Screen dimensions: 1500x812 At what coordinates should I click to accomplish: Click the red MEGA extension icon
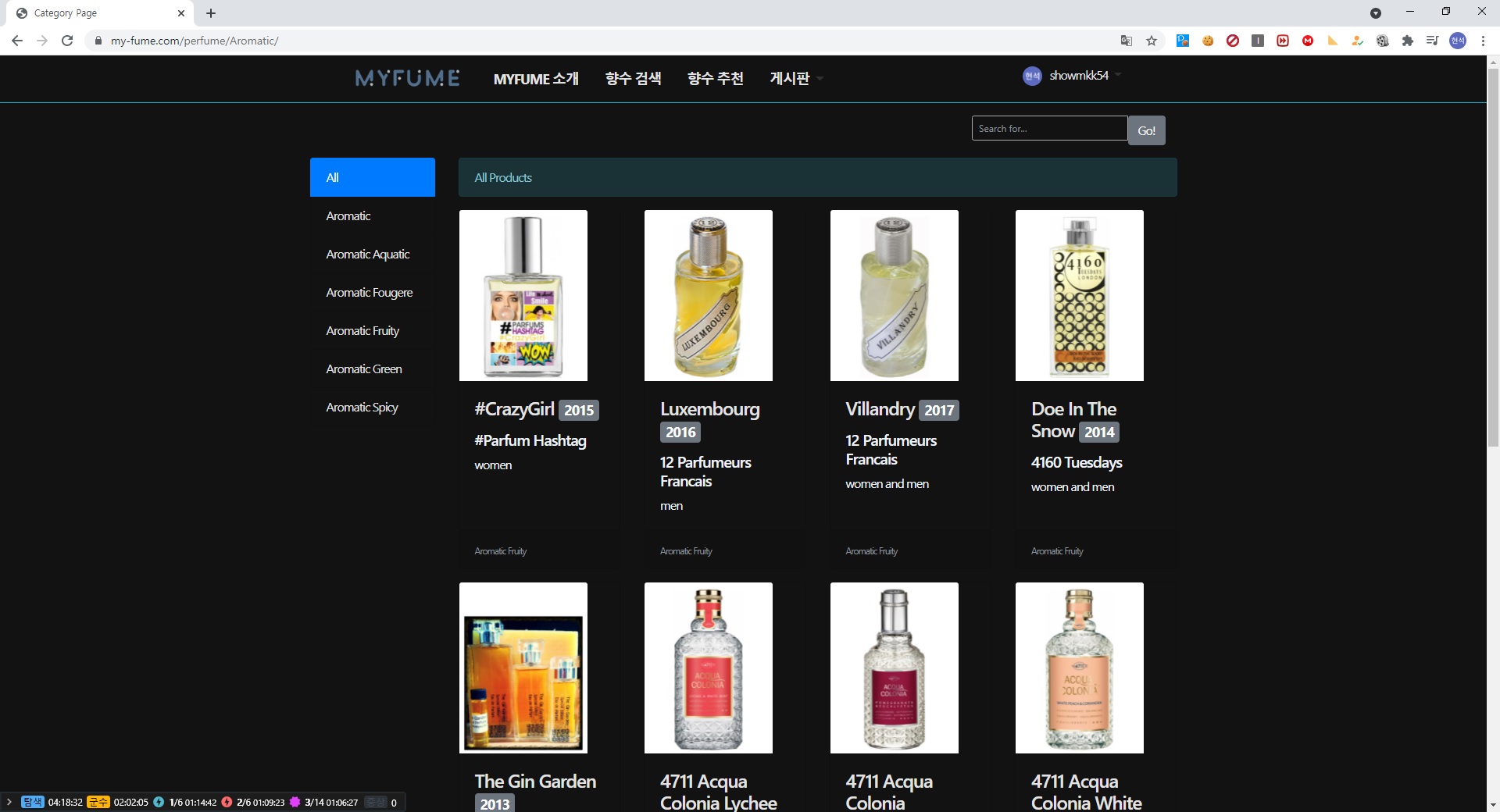point(1308,41)
